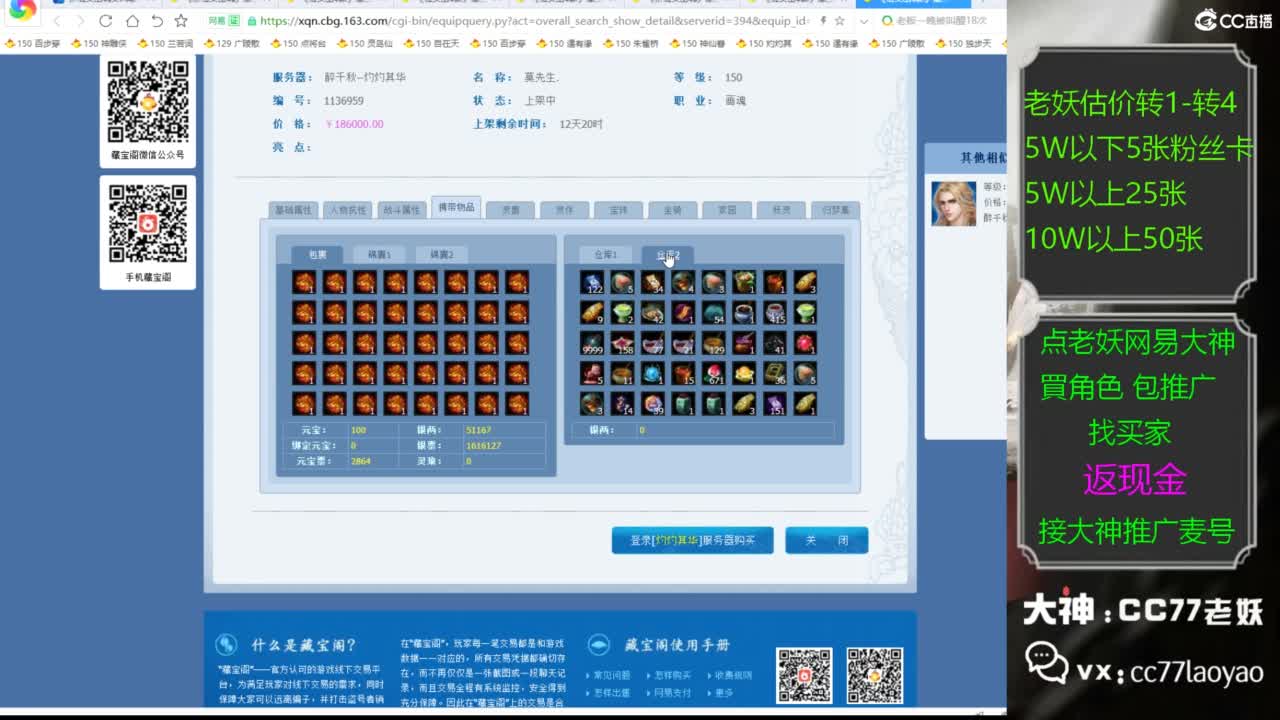Viewport: 1280px width, 720px height.
Task: Open the 150 兰若词 bookmark
Action: (165, 44)
